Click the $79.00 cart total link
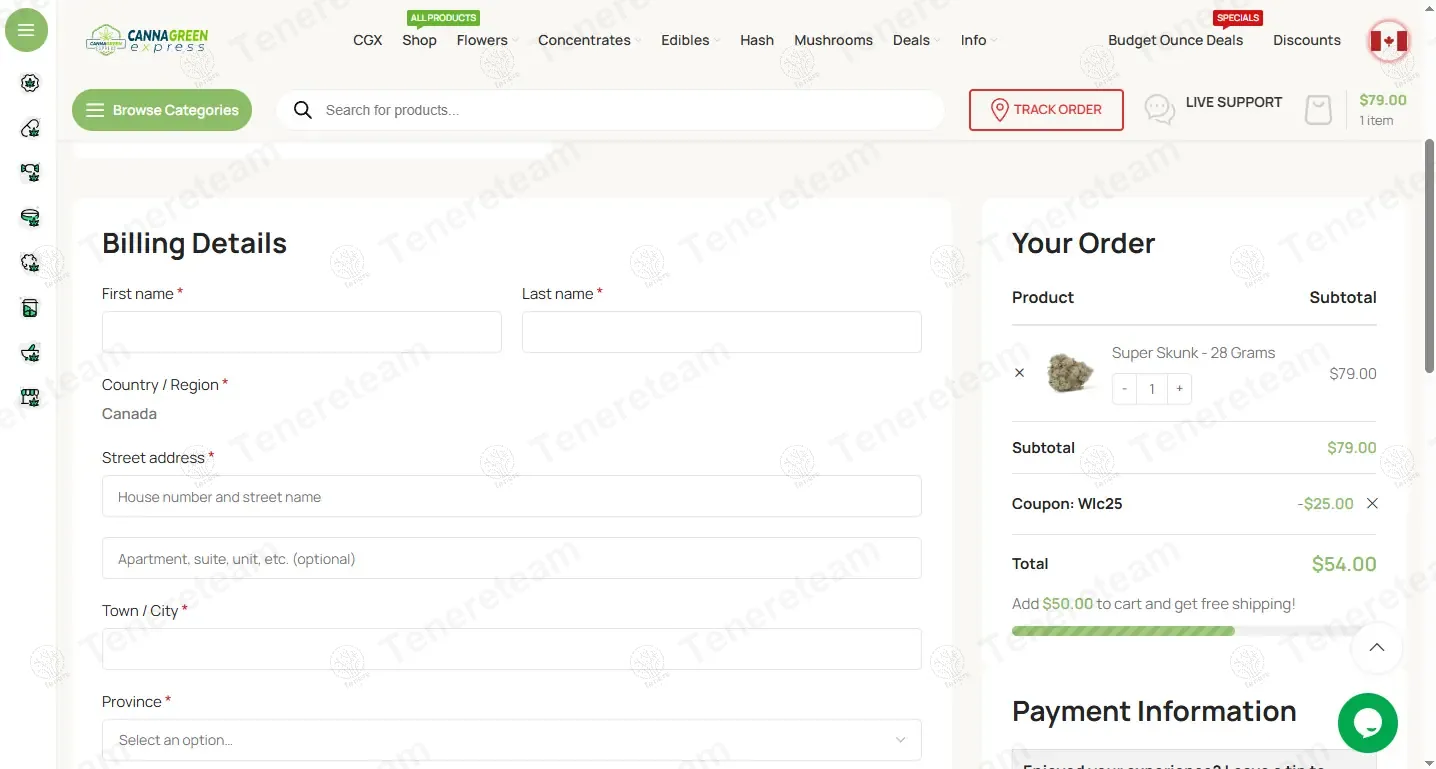This screenshot has height=769, width=1436. tap(1383, 100)
